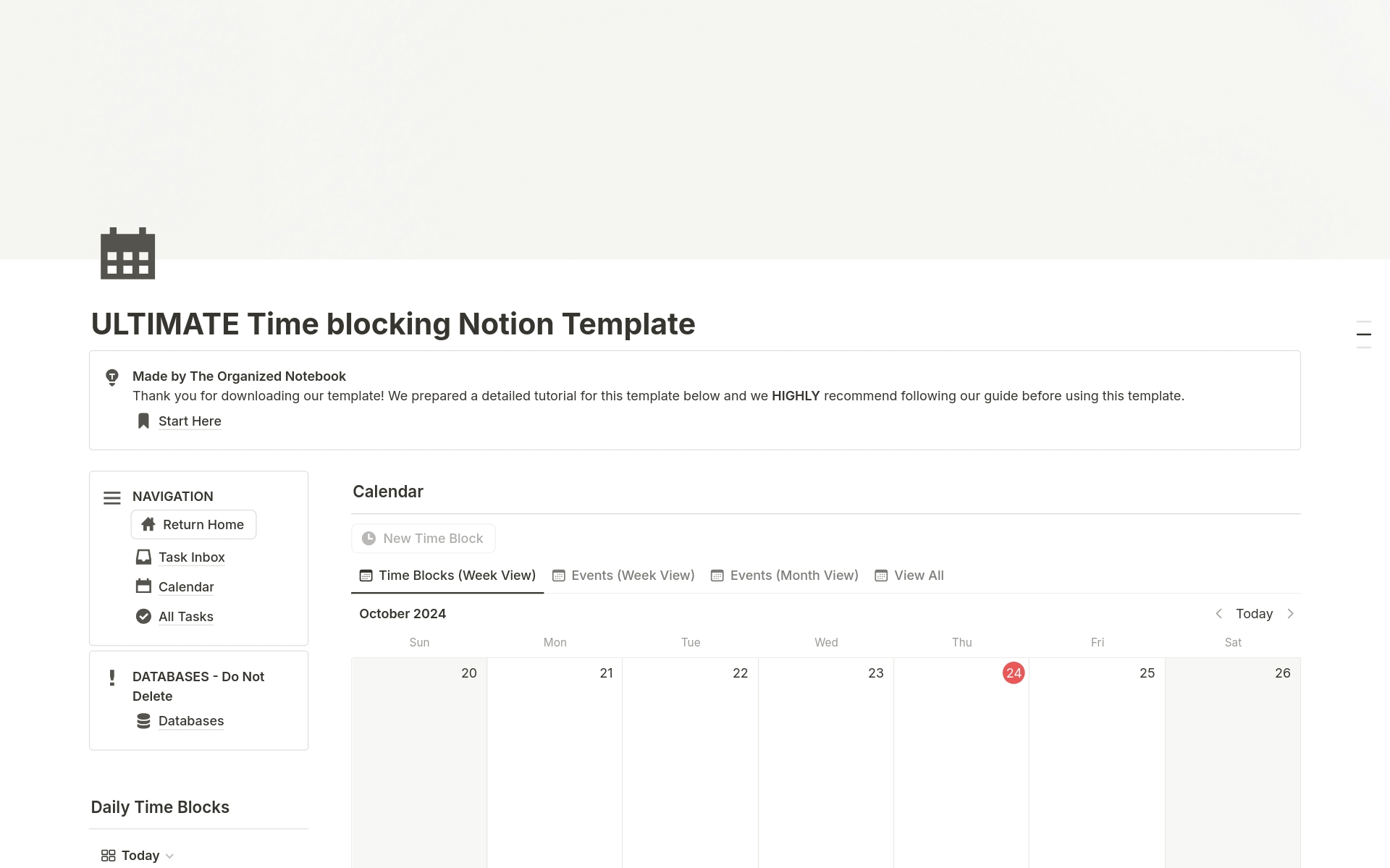The height and width of the screenshot is (868, 1390).
Task: Click the grid icon beside Today view
Action: (x=108, y=855)
